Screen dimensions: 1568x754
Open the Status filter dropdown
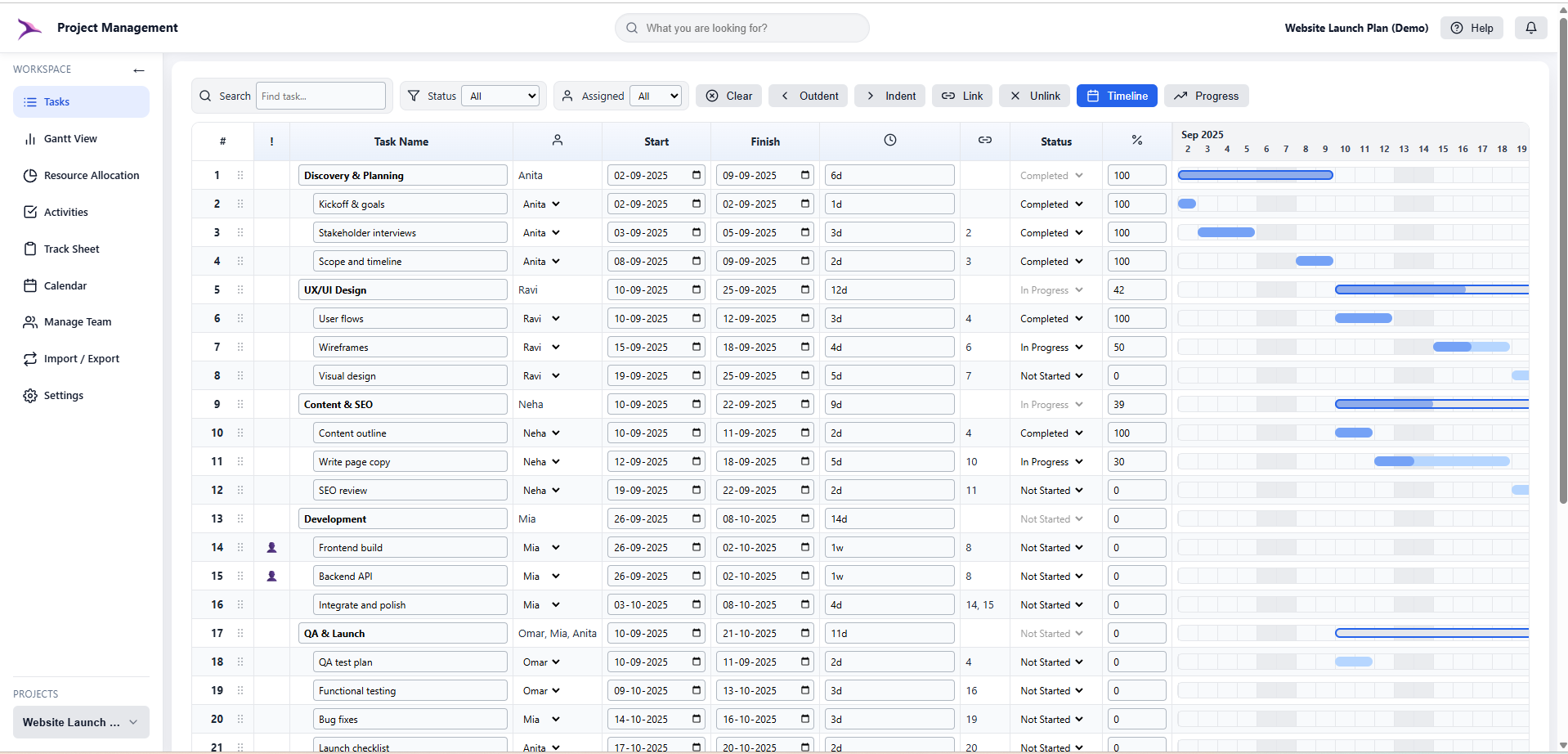coord(500,96)
